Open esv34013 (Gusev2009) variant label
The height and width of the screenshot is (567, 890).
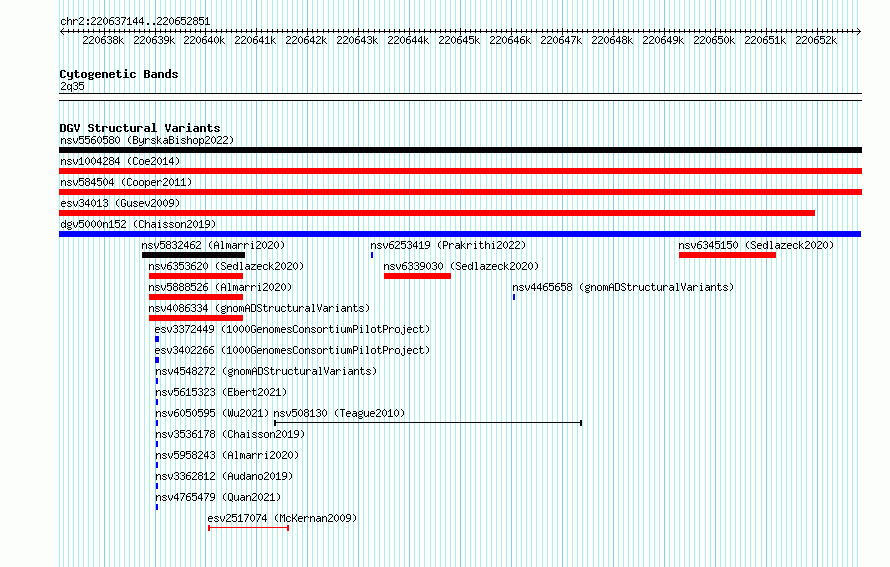click(120, 203)
